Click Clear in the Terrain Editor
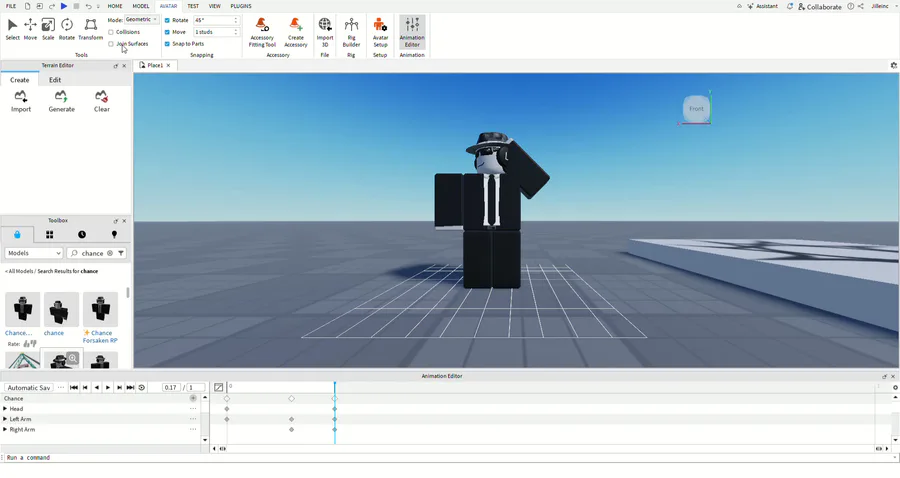Viewport: 900px width, 478px height. 102,101
